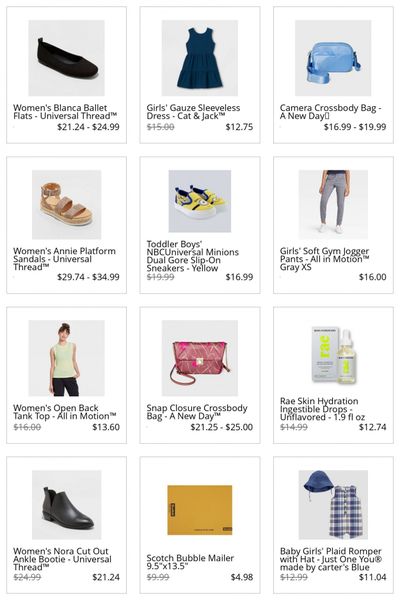Click the $12.75 sale price of gauze dress

[239, 127]
